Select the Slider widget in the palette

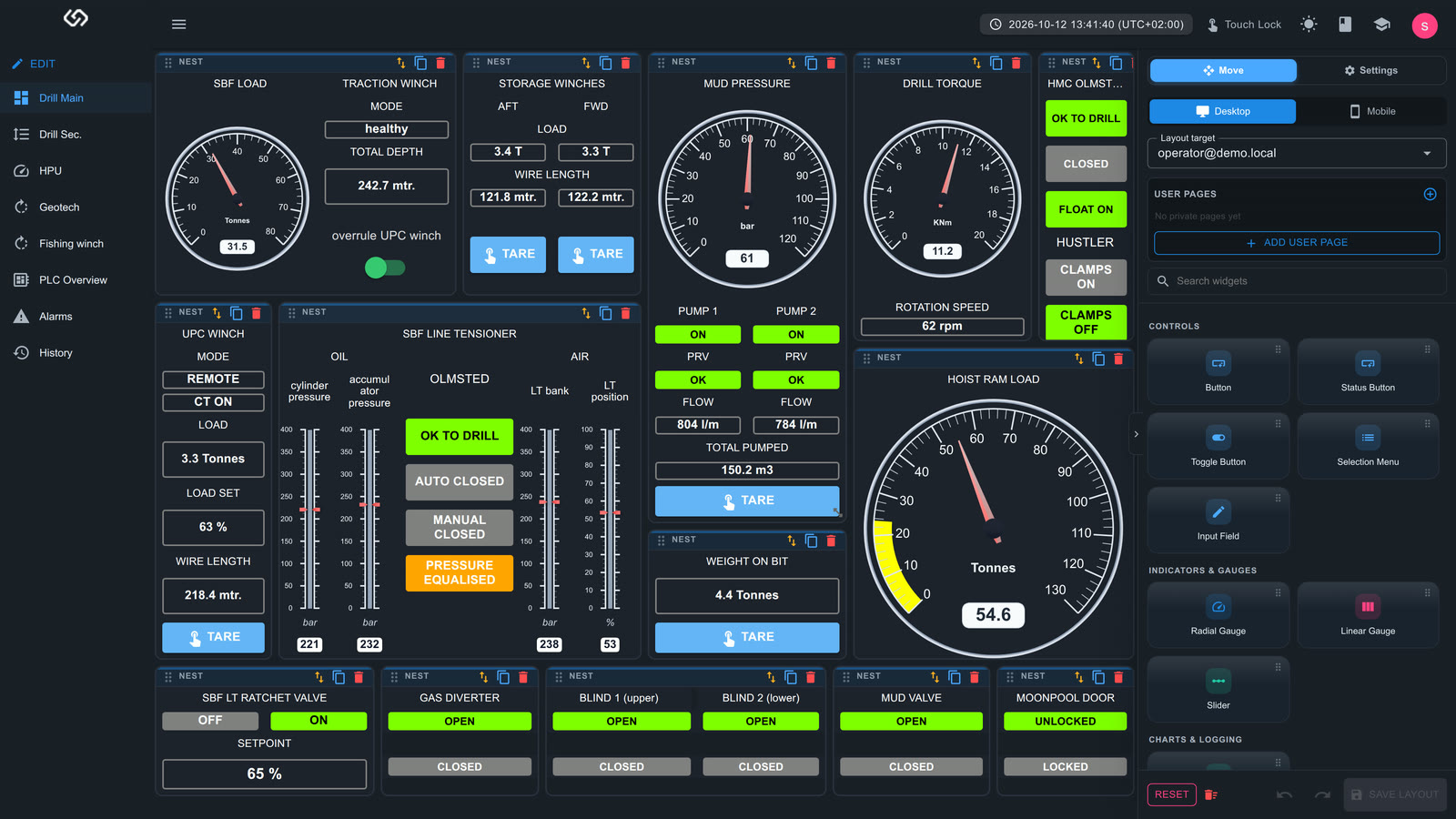click(x=1218, y=689)
